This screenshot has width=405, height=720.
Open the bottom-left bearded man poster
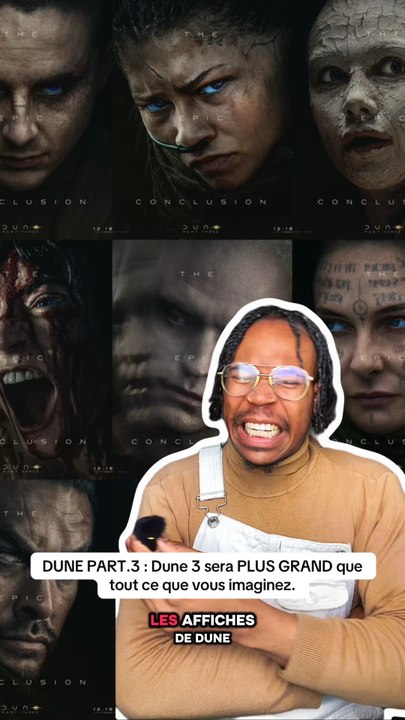tap(55, 600)
